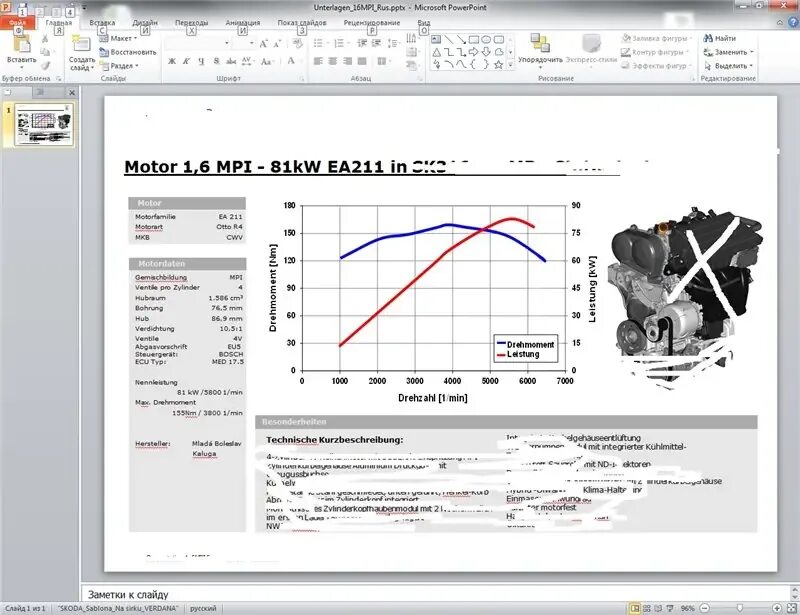800x615 pixels.
Task: Switch to Slide Sorter view in status bar
Action: coord(647,608)
